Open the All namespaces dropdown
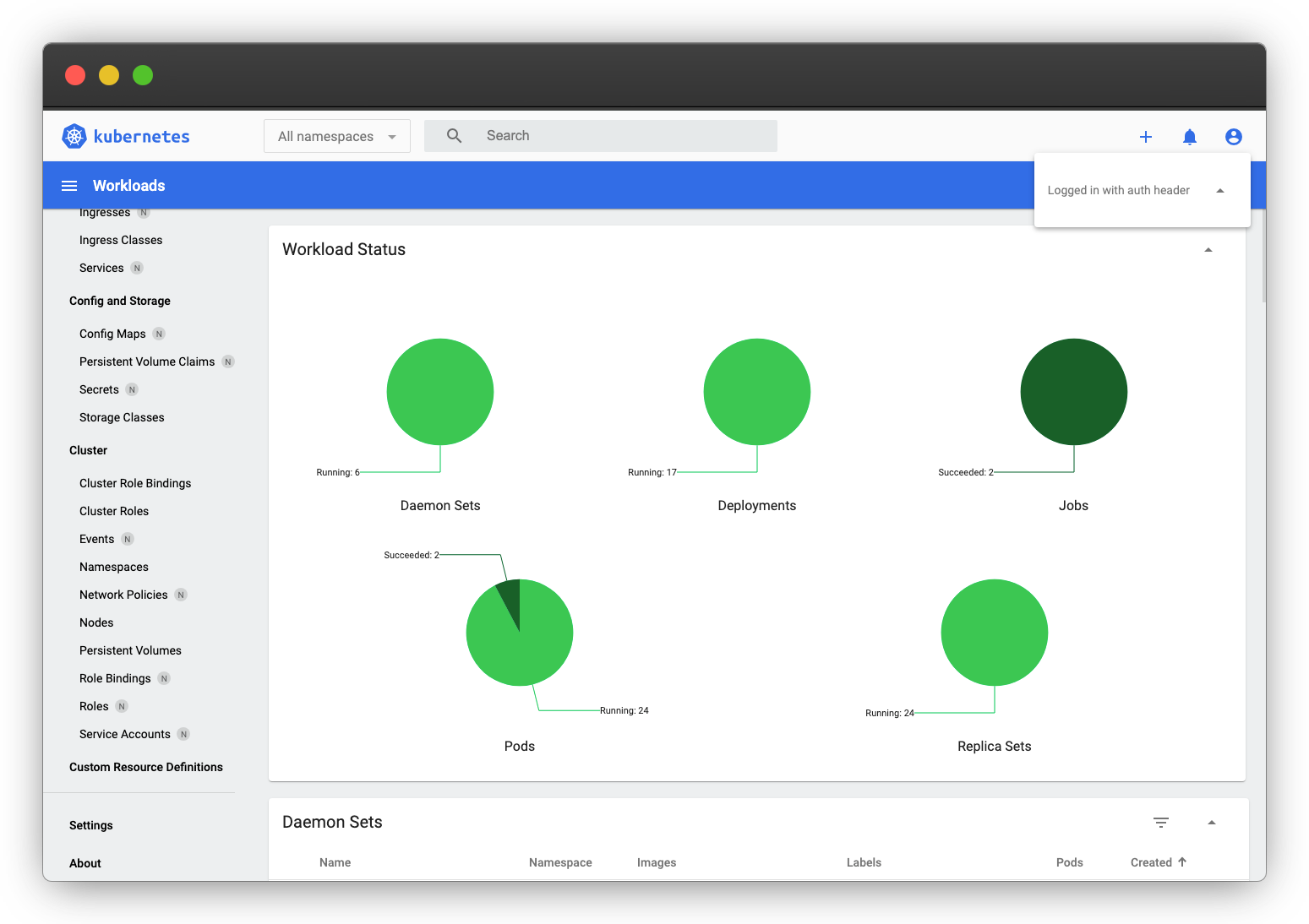The width and height of the screenshot is (1309, 924). coord(336,136)
